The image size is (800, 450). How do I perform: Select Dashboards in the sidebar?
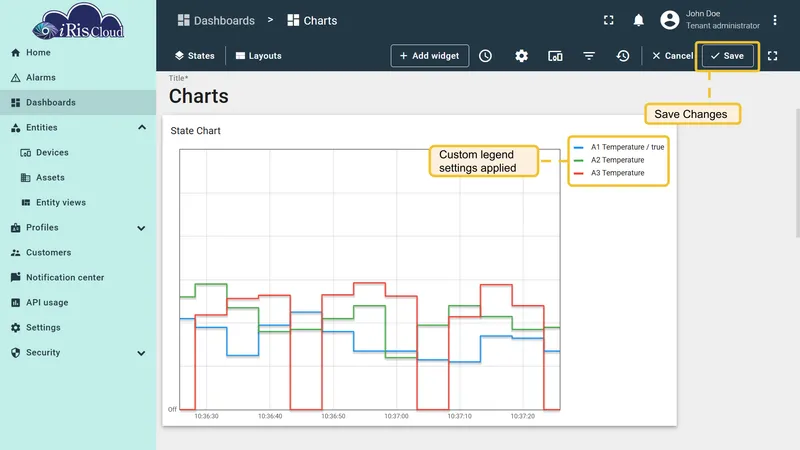pos(78,103)
